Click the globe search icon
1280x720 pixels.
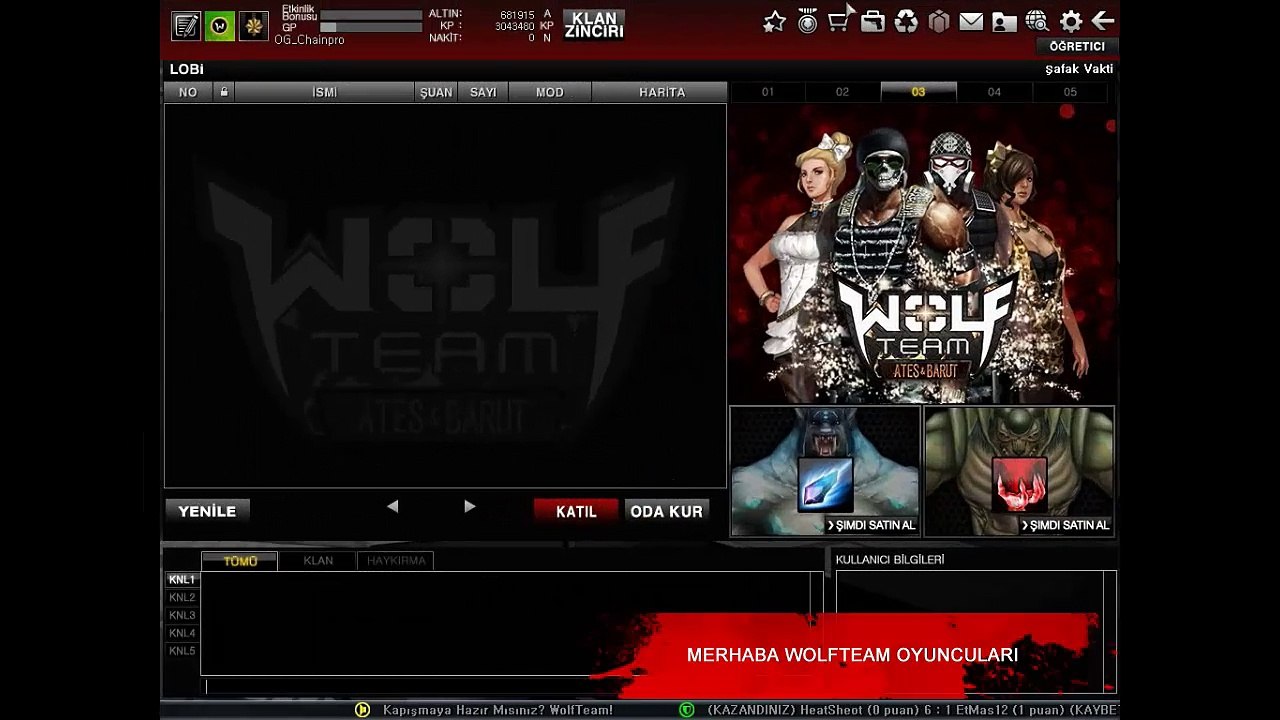1037,22
